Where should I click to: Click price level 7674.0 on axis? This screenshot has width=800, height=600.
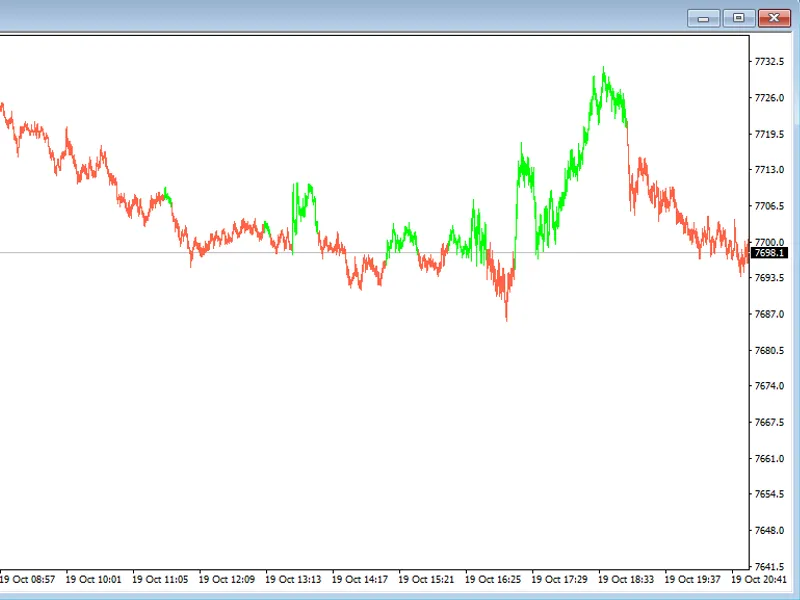pyautogui.click(x=769, y=386)
